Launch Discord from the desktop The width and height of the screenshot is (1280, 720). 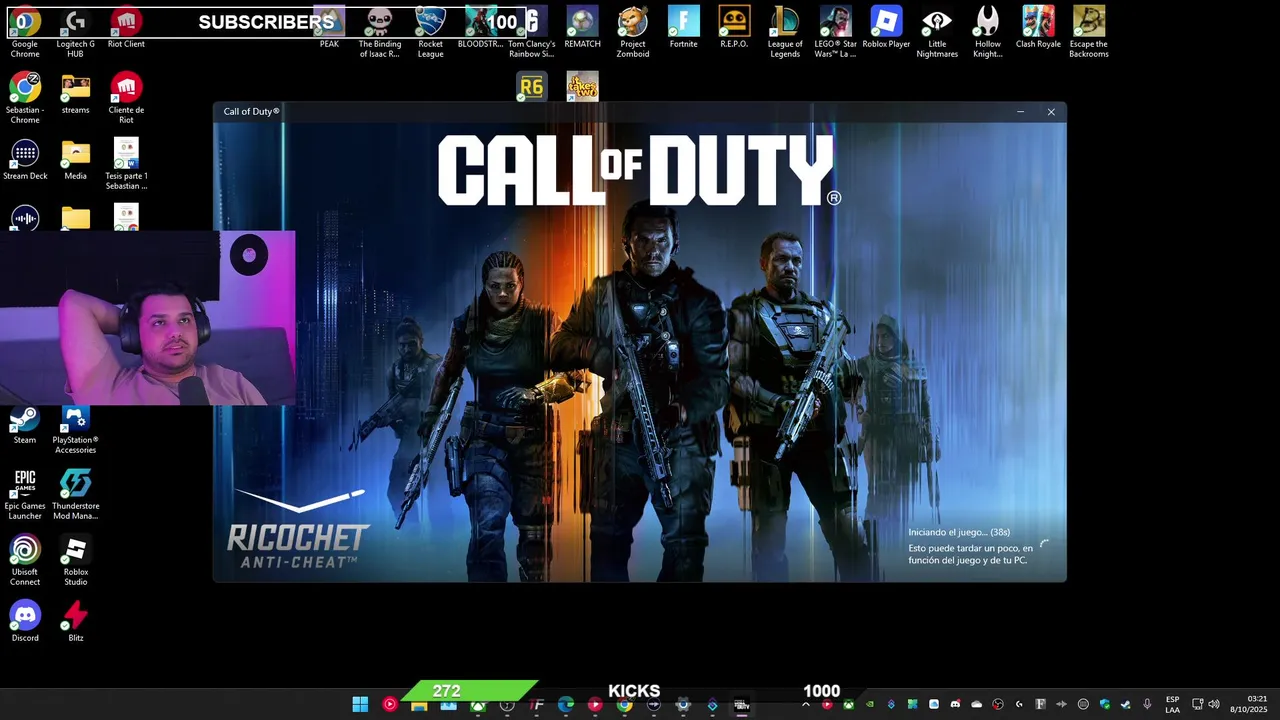click(x=25, y=621)
